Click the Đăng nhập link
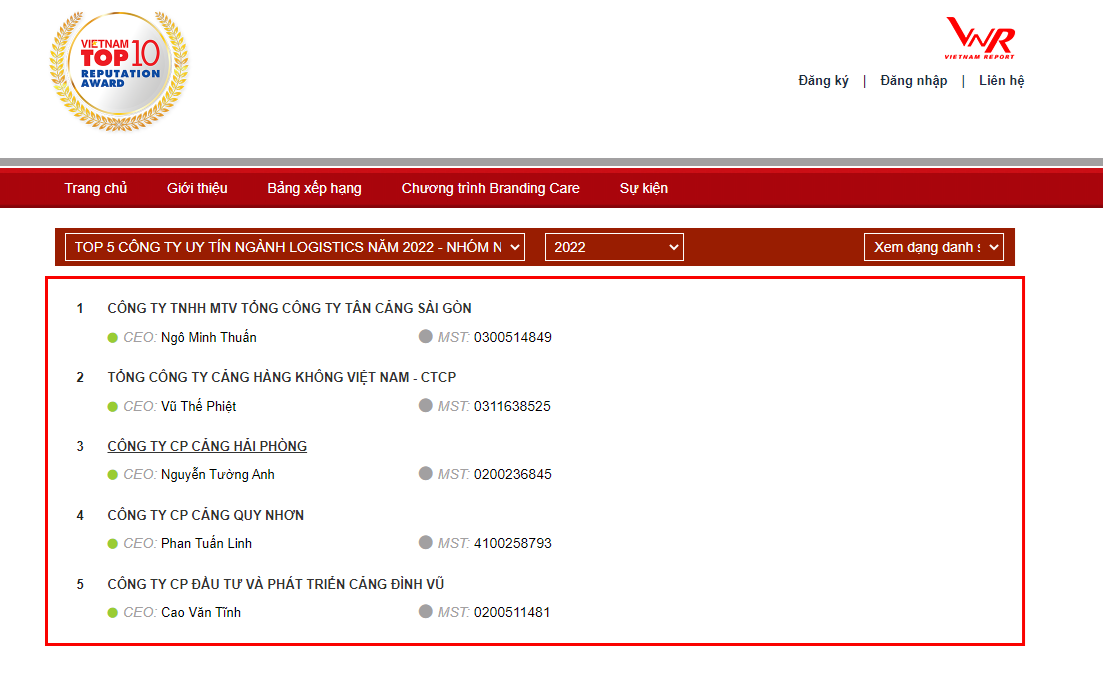The height and width of the screenshot is (691, 1103). [913, 81]
